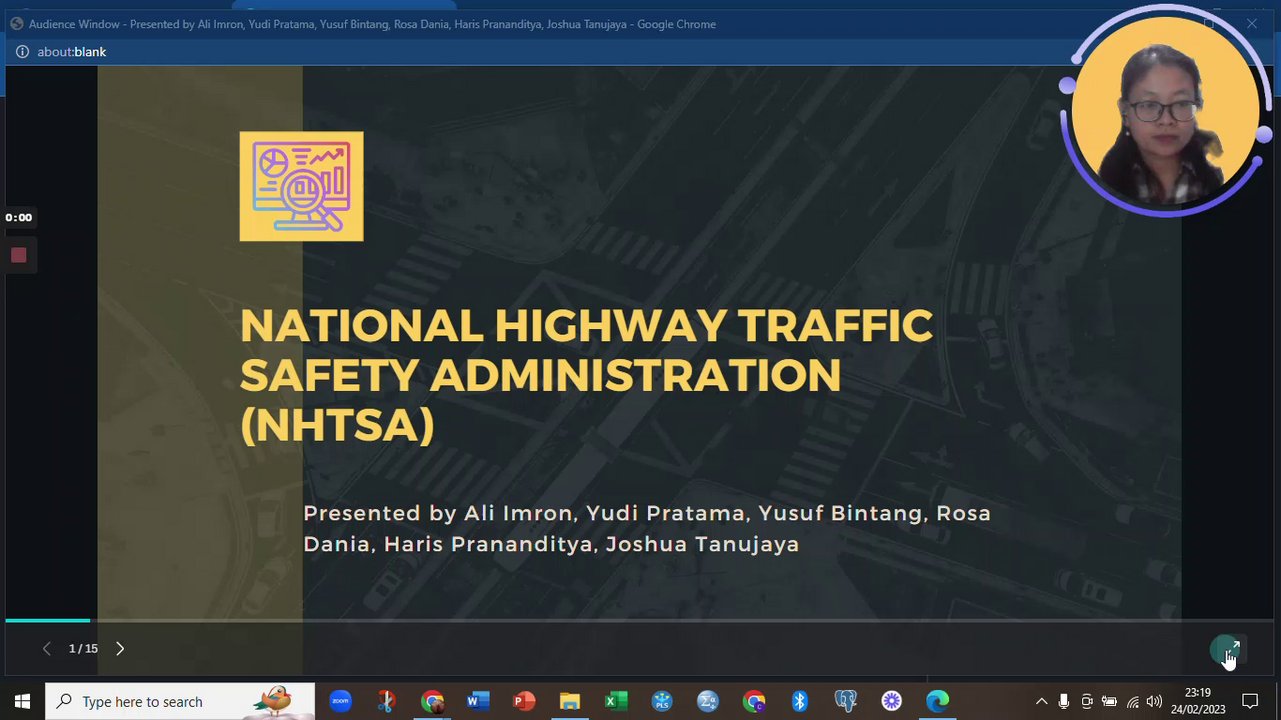The image size is (1281, 720).
Task: Click the presenter webcam bubble
Action: point(1165,112)
